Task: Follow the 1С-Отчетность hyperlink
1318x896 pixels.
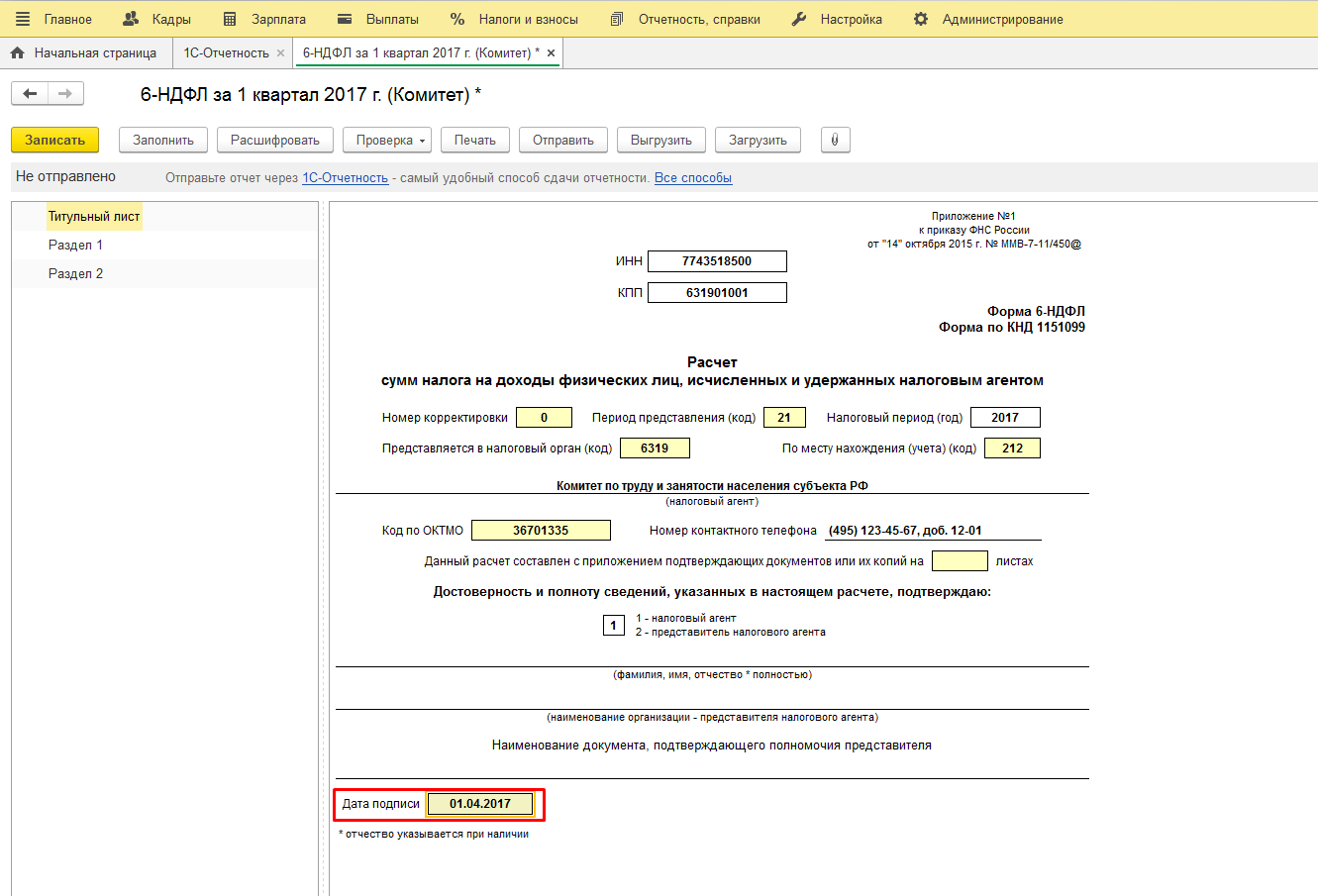Action: (x=345, y=178)
